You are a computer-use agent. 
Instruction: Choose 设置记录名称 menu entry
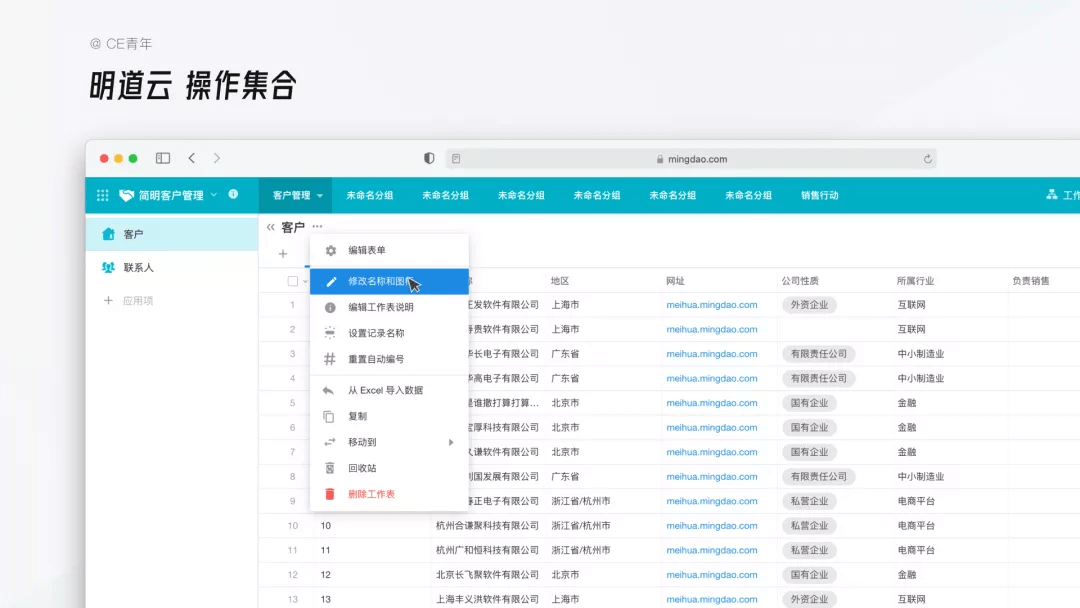[389, 333]
